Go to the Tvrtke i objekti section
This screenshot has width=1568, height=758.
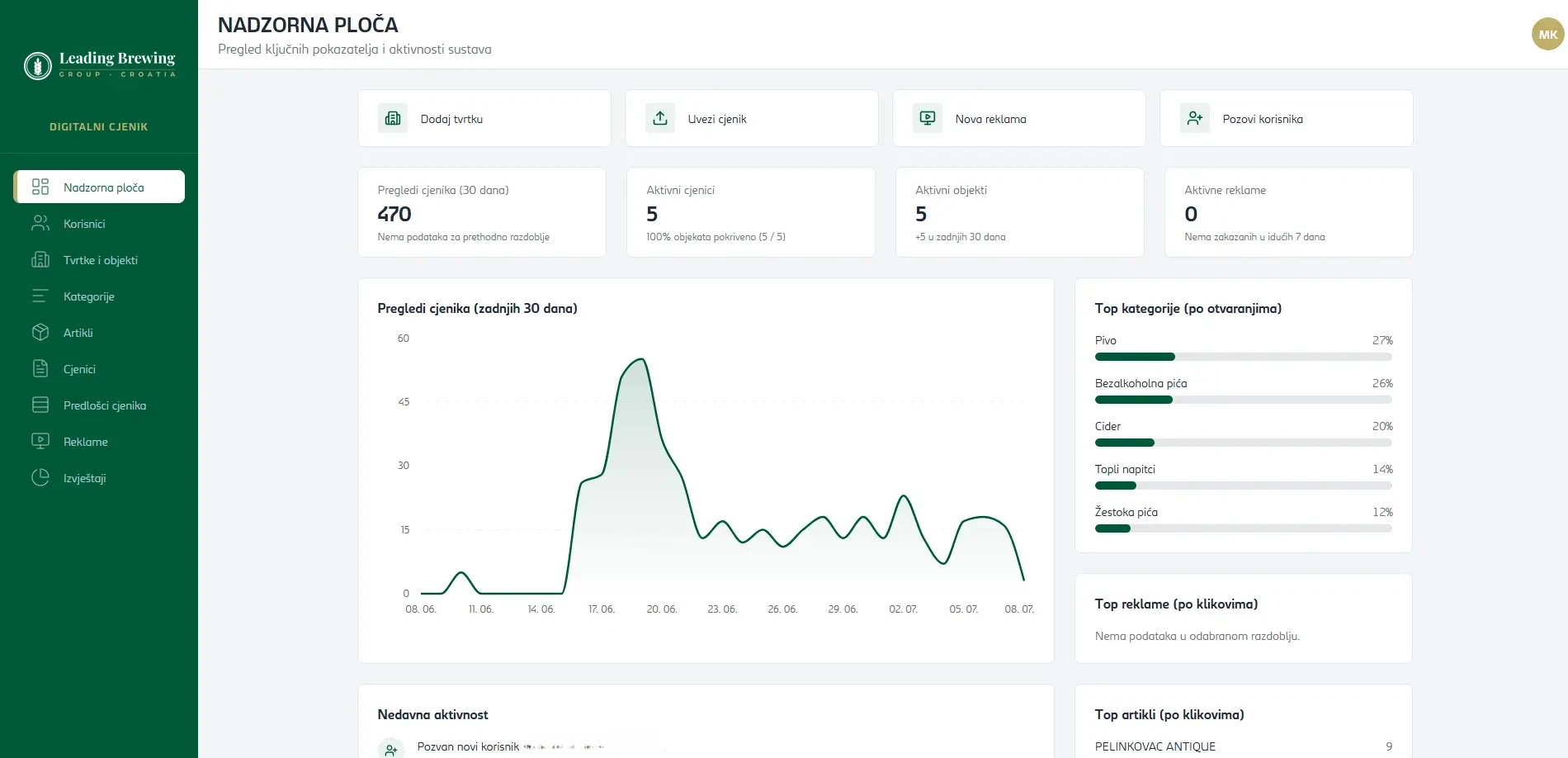[99, 259]
